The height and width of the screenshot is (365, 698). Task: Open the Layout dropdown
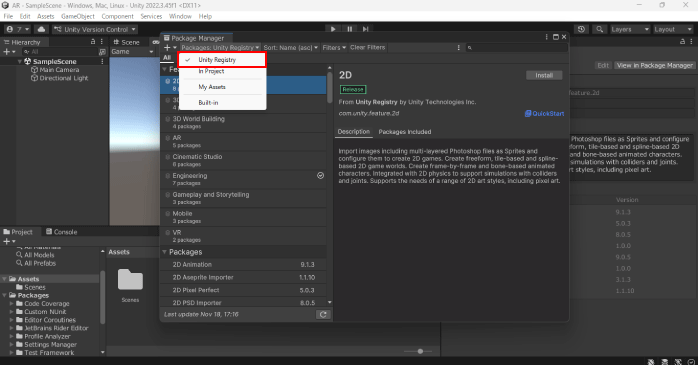click(672, 29)
